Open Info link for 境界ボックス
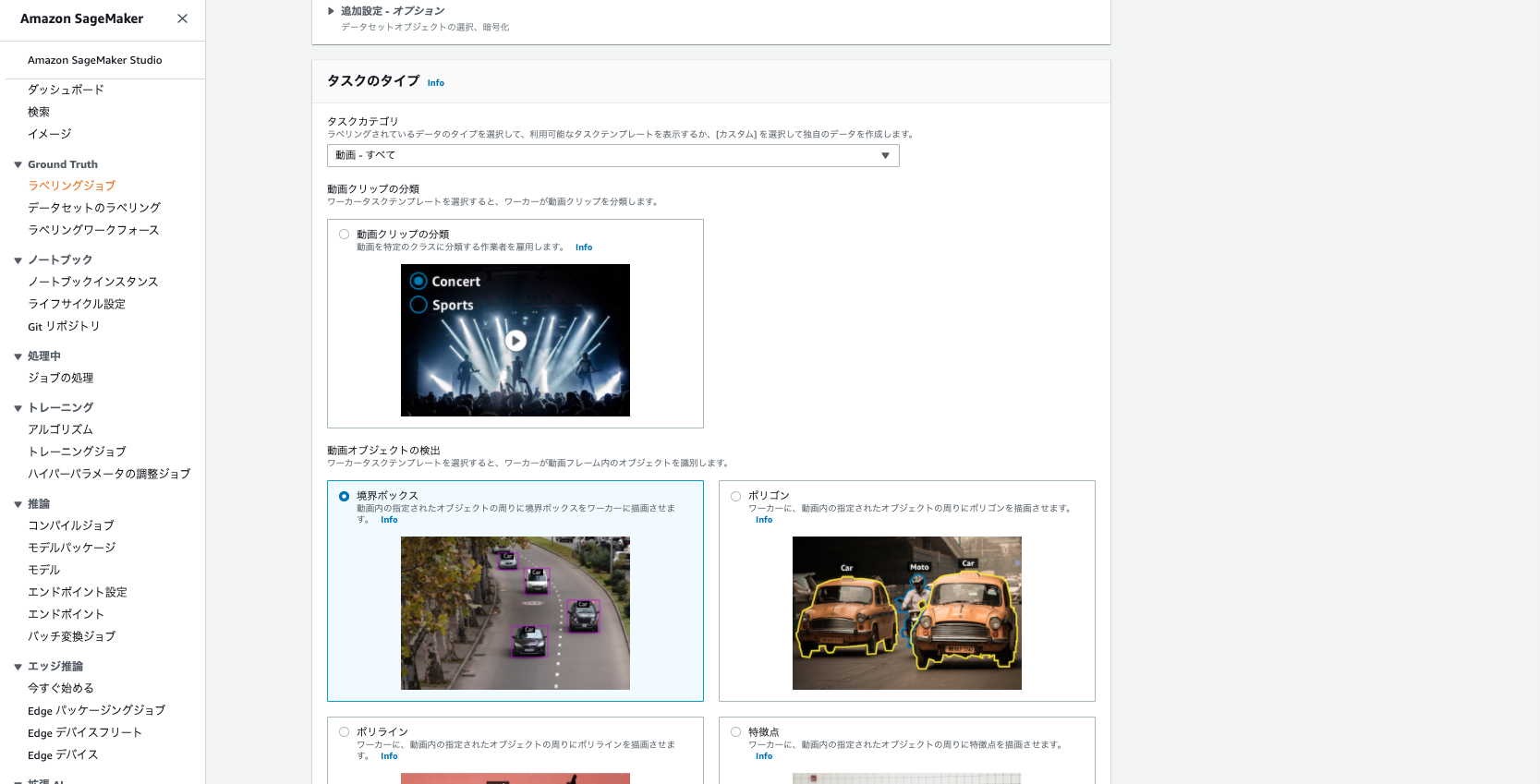The height and width of the screenshot is (784, 1540). [389, 520]
